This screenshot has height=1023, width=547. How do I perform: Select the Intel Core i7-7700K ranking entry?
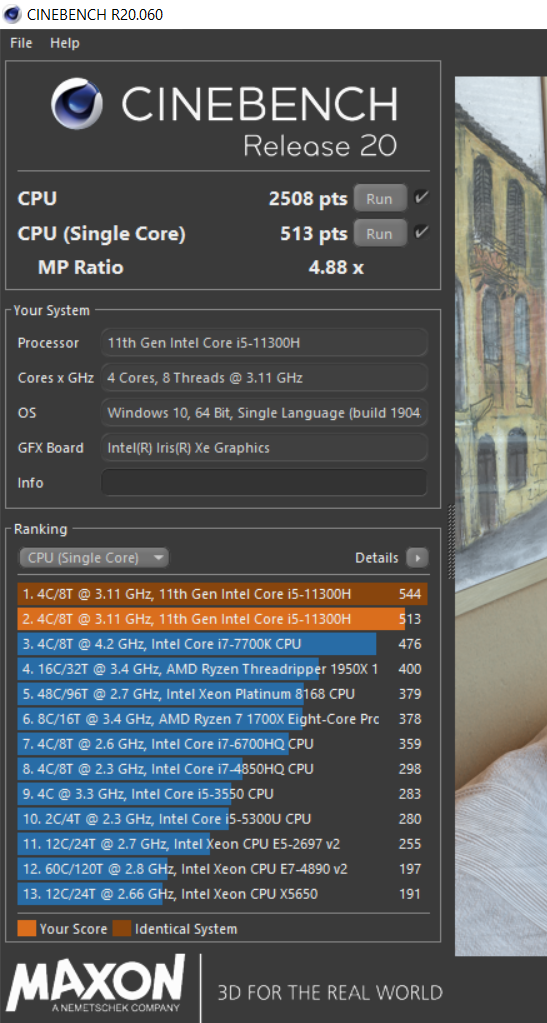(222, 644)
